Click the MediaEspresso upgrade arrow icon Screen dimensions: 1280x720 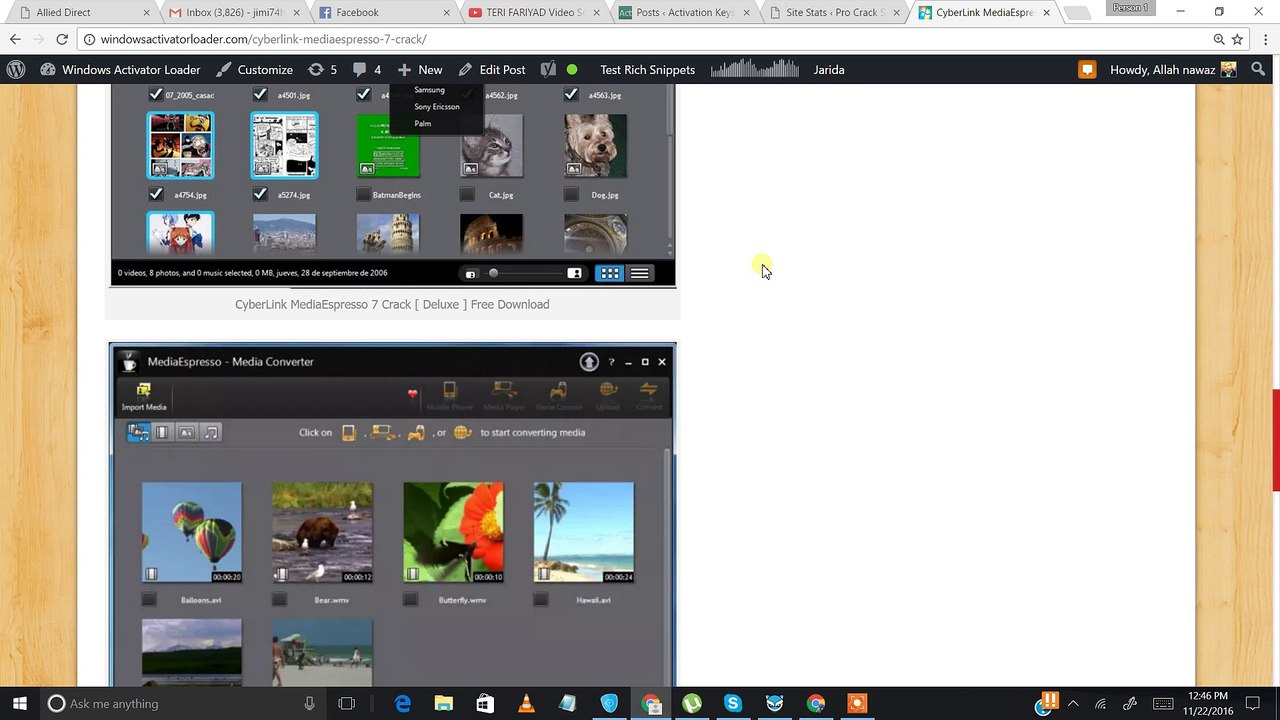(x=589, y=362)
